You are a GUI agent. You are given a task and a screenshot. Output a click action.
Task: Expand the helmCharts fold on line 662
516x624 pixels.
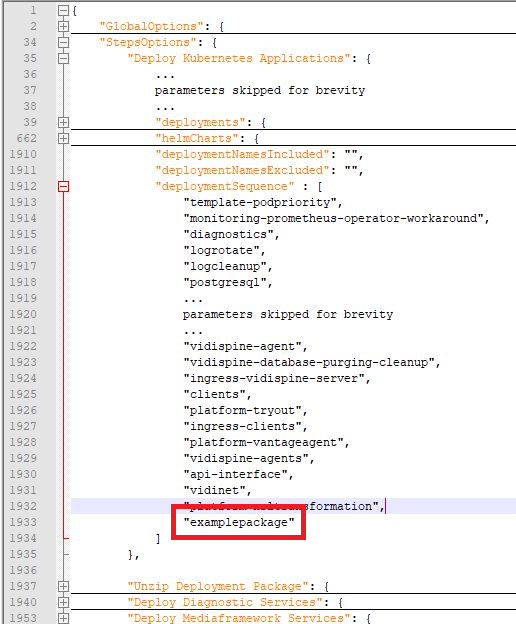(x=63, y=138)
